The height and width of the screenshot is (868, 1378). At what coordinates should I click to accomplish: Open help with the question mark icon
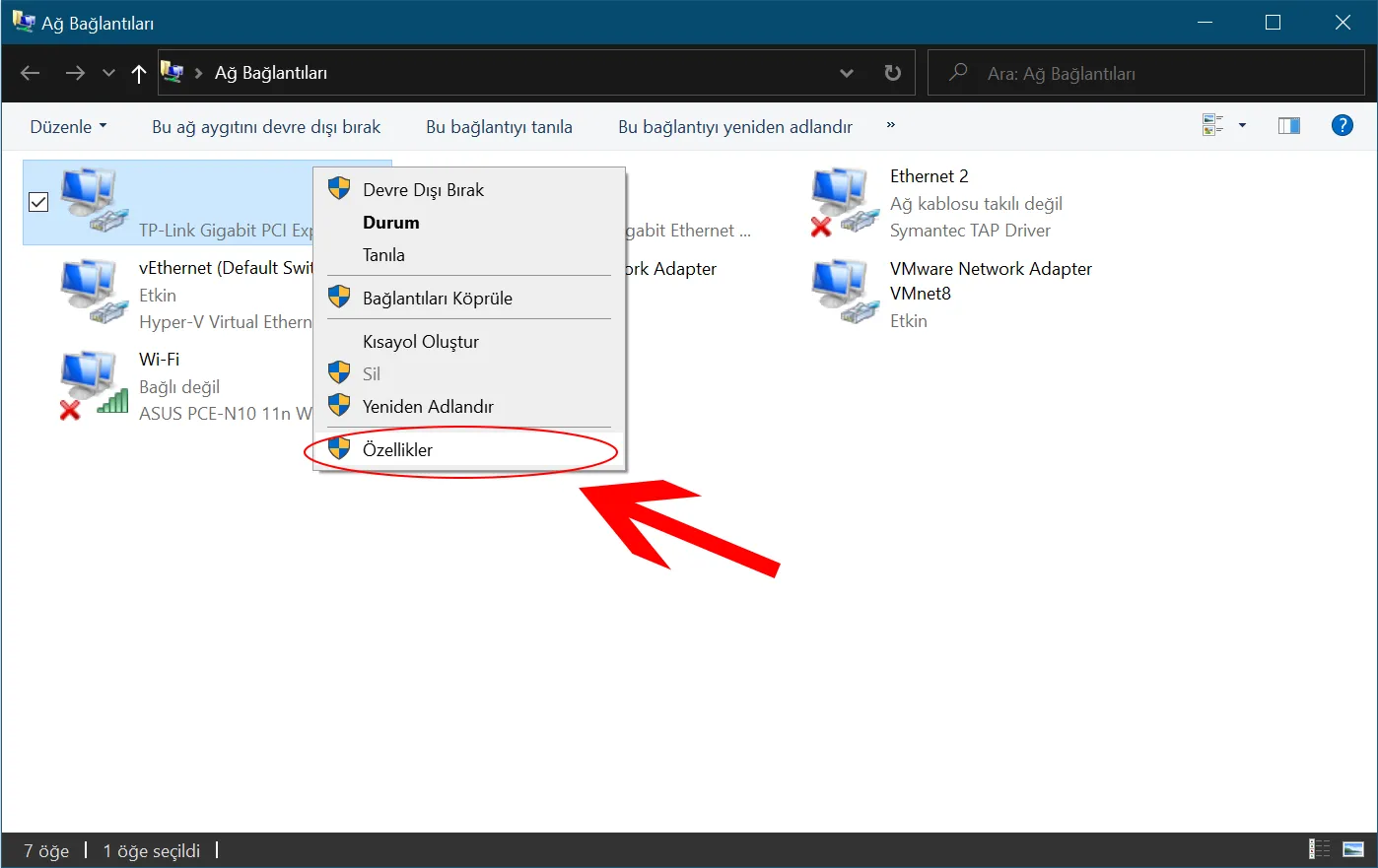pos(1342,125)
